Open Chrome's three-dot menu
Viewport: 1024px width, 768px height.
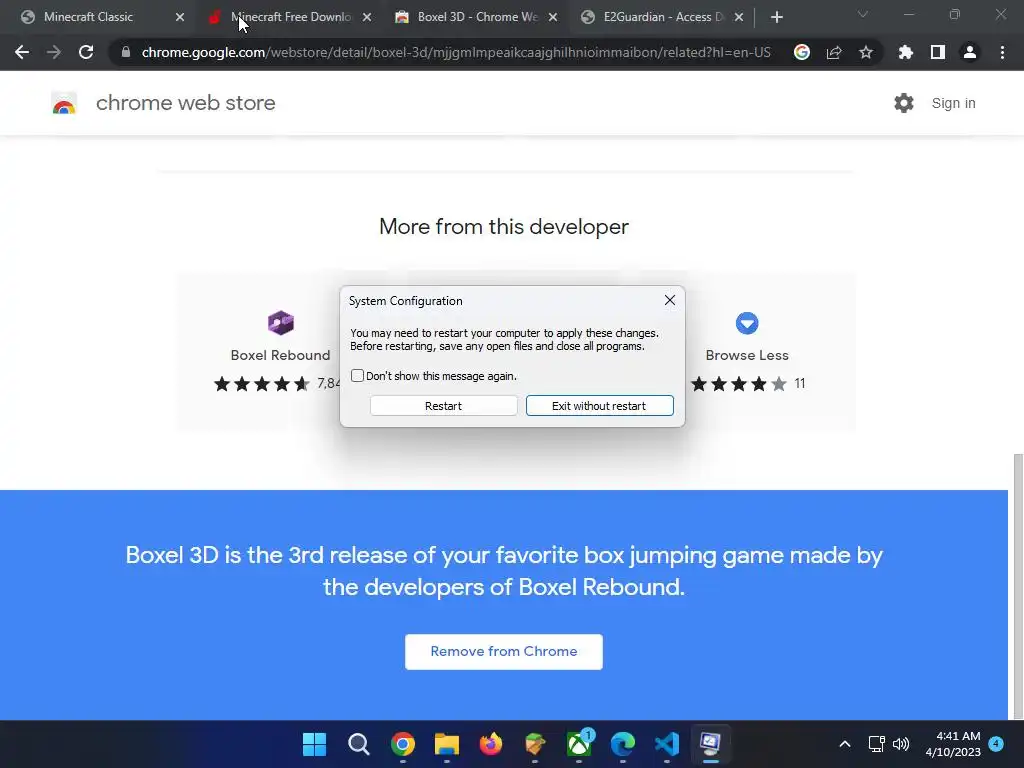[x=1002, y=52]
